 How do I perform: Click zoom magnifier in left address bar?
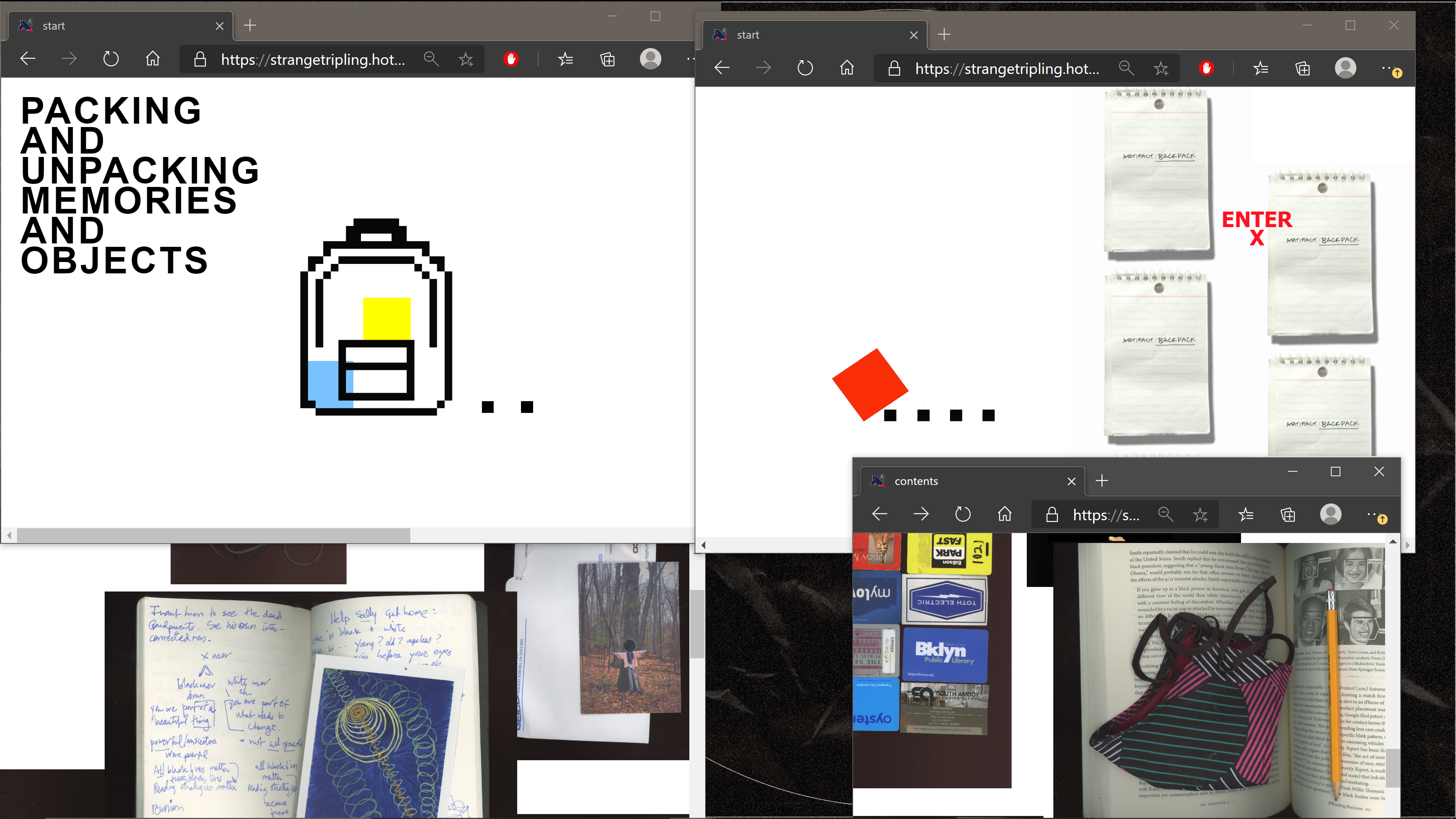tap(431, 59)
